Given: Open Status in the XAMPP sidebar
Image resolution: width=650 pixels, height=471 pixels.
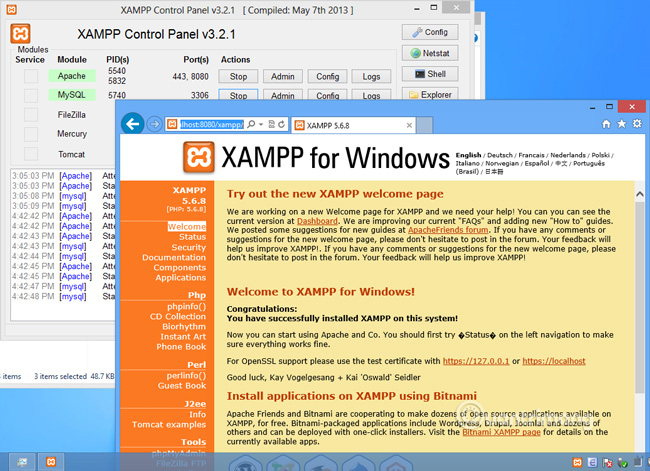Looking at the screenshot, I should (192, 237).
